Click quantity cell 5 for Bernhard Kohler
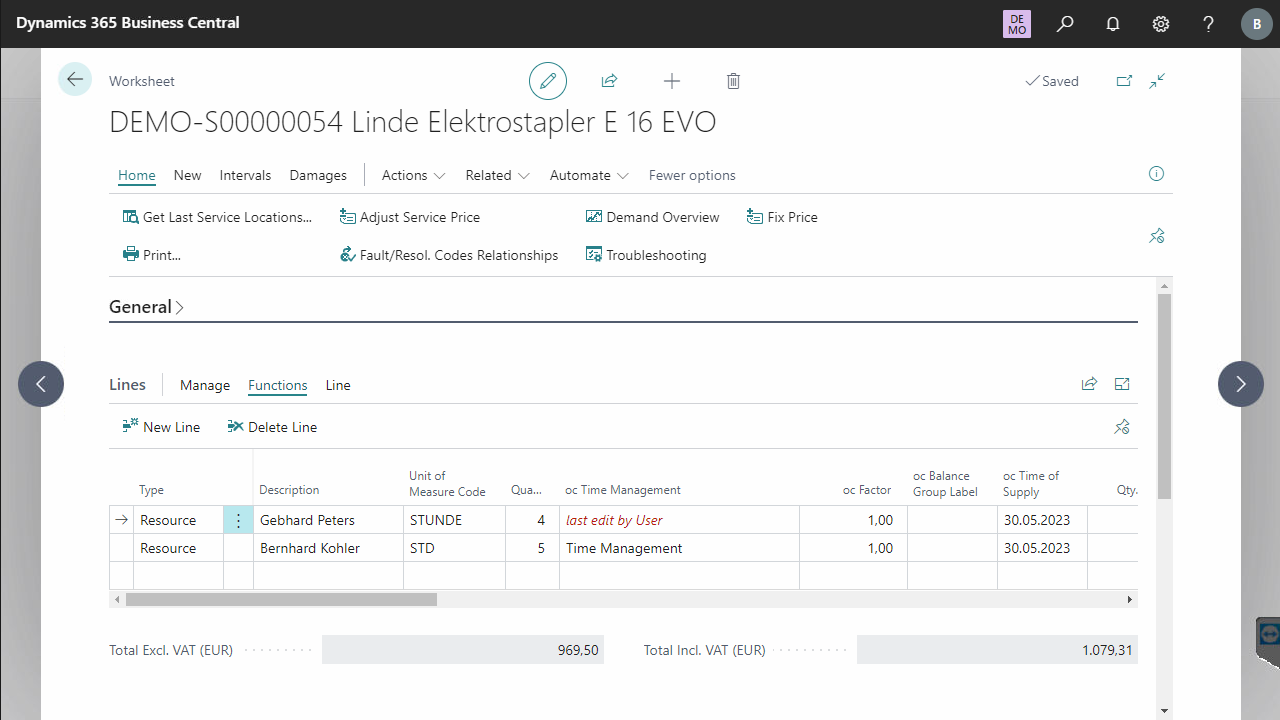Image resolution: width=1280 pixels, height=720 pixels. [x=532, y=548]
